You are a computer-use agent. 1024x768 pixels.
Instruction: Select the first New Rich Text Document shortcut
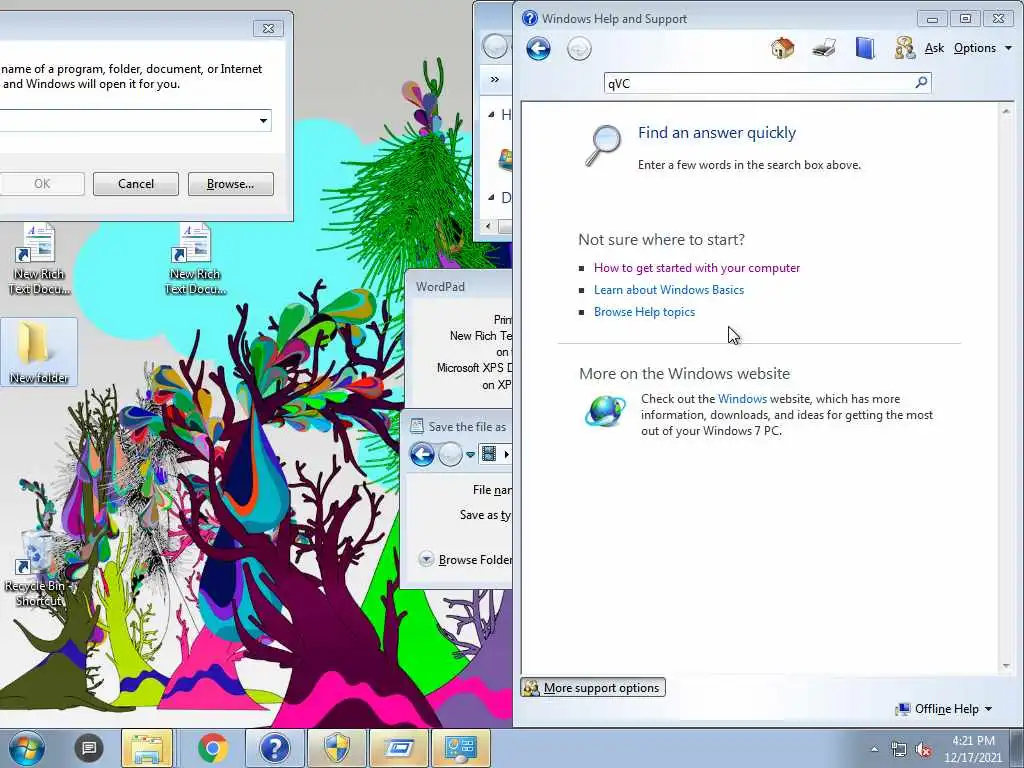pyautogui.click(x=39, y=259)
